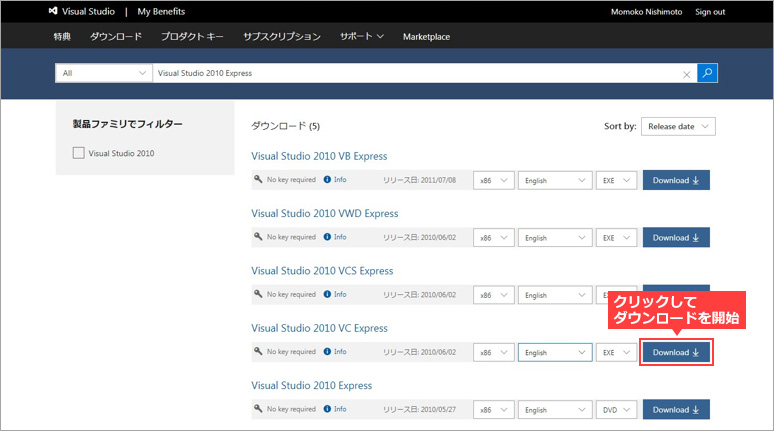The width and height of the screenshot is (774, 431).
Task: Open the x86 dropdown for VB Express
Action: [x=494, y=181]
